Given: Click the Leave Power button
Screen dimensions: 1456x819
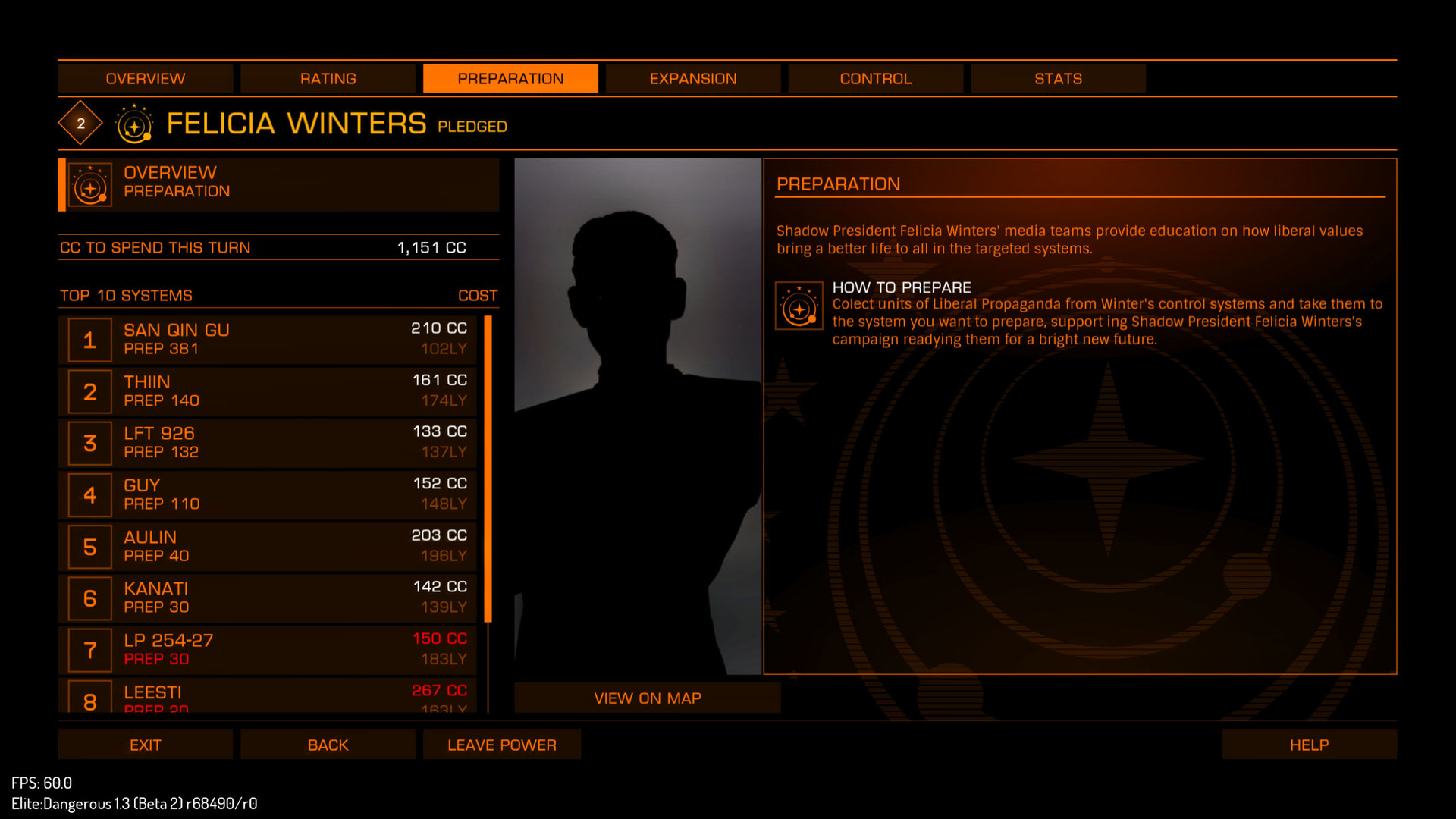Looking at the screenshot, I should click(x=502, y=745).
